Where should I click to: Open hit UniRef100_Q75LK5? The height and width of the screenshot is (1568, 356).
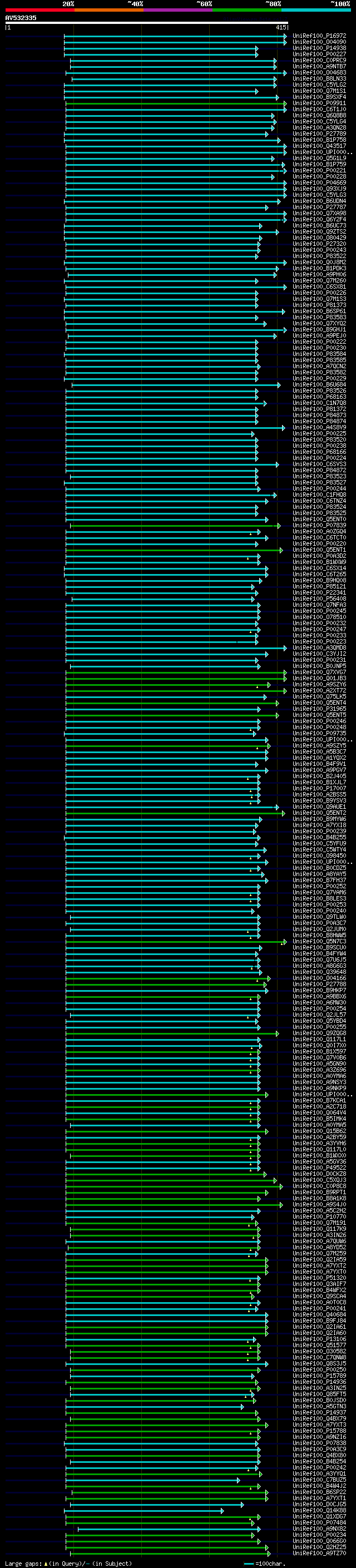point(319,696)
